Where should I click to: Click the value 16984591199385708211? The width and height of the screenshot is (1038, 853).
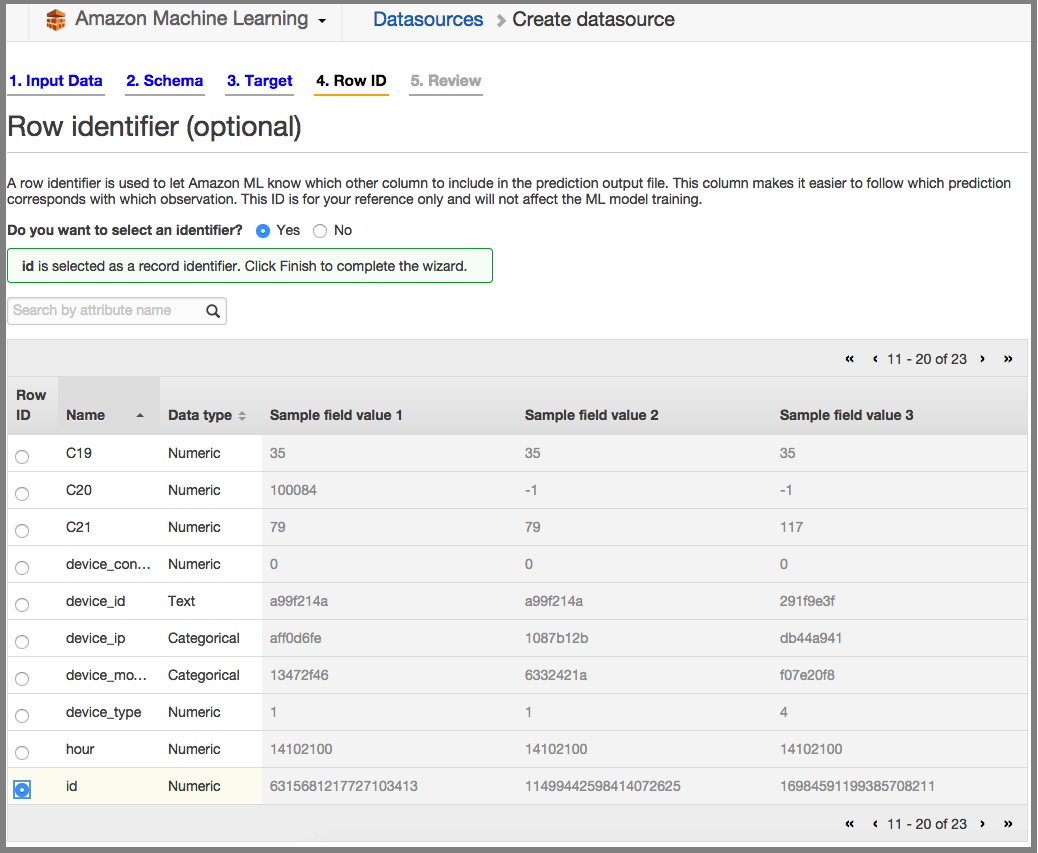[x=857, y=786]
